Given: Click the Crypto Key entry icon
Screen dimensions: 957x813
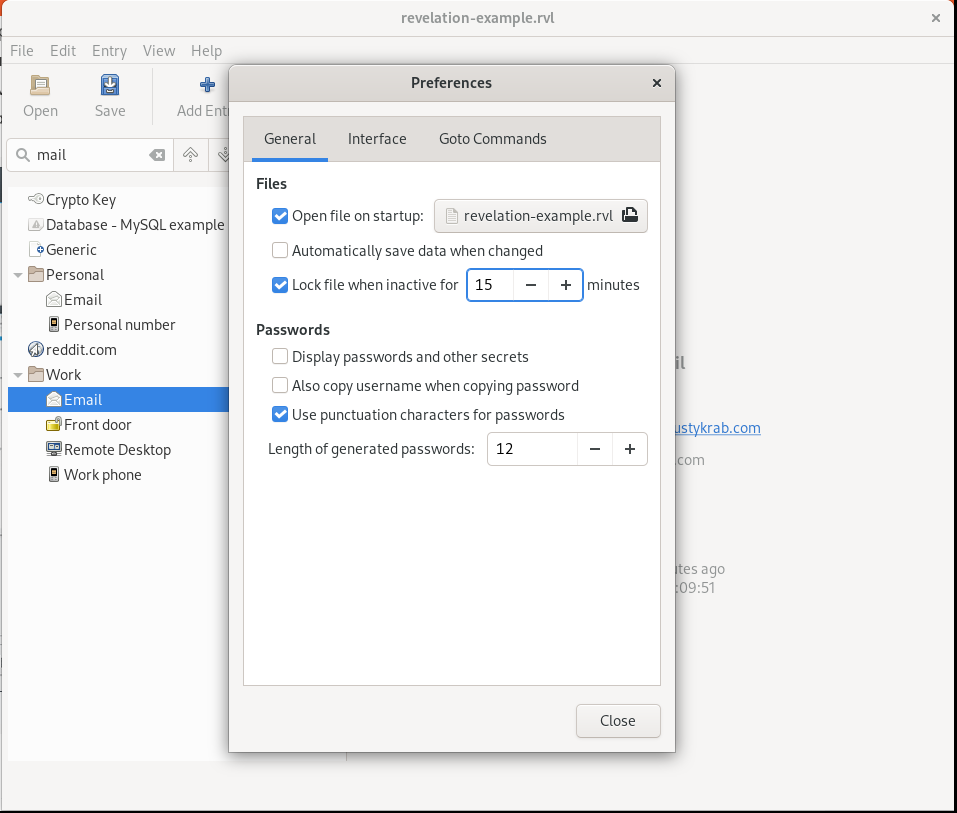Looking at the screenshot, I should pos(36,200).
